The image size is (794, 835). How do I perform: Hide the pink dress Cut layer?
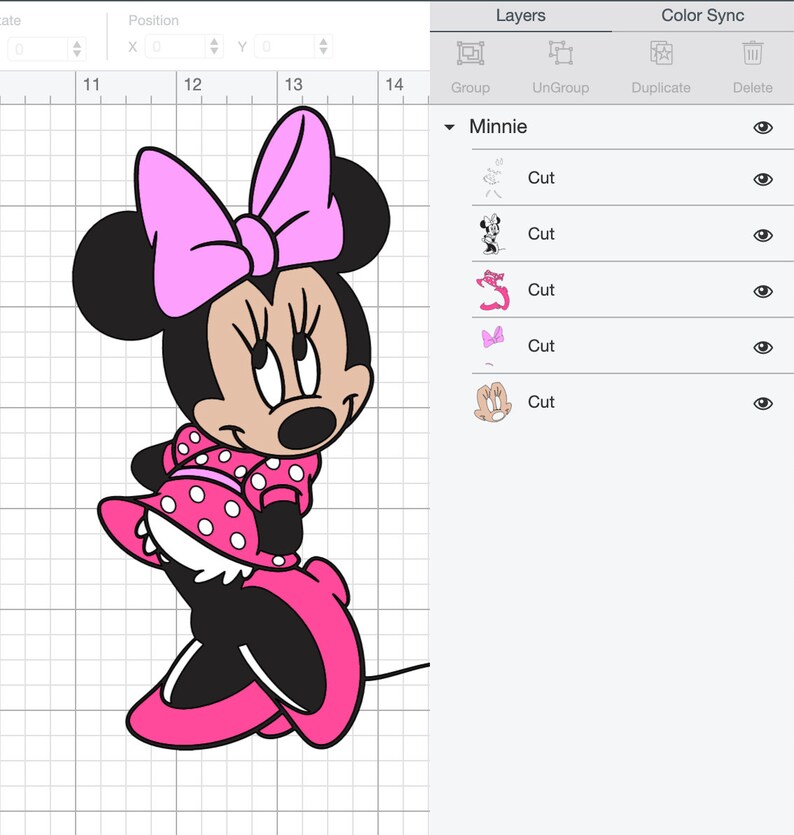click(x=763, y=291)
